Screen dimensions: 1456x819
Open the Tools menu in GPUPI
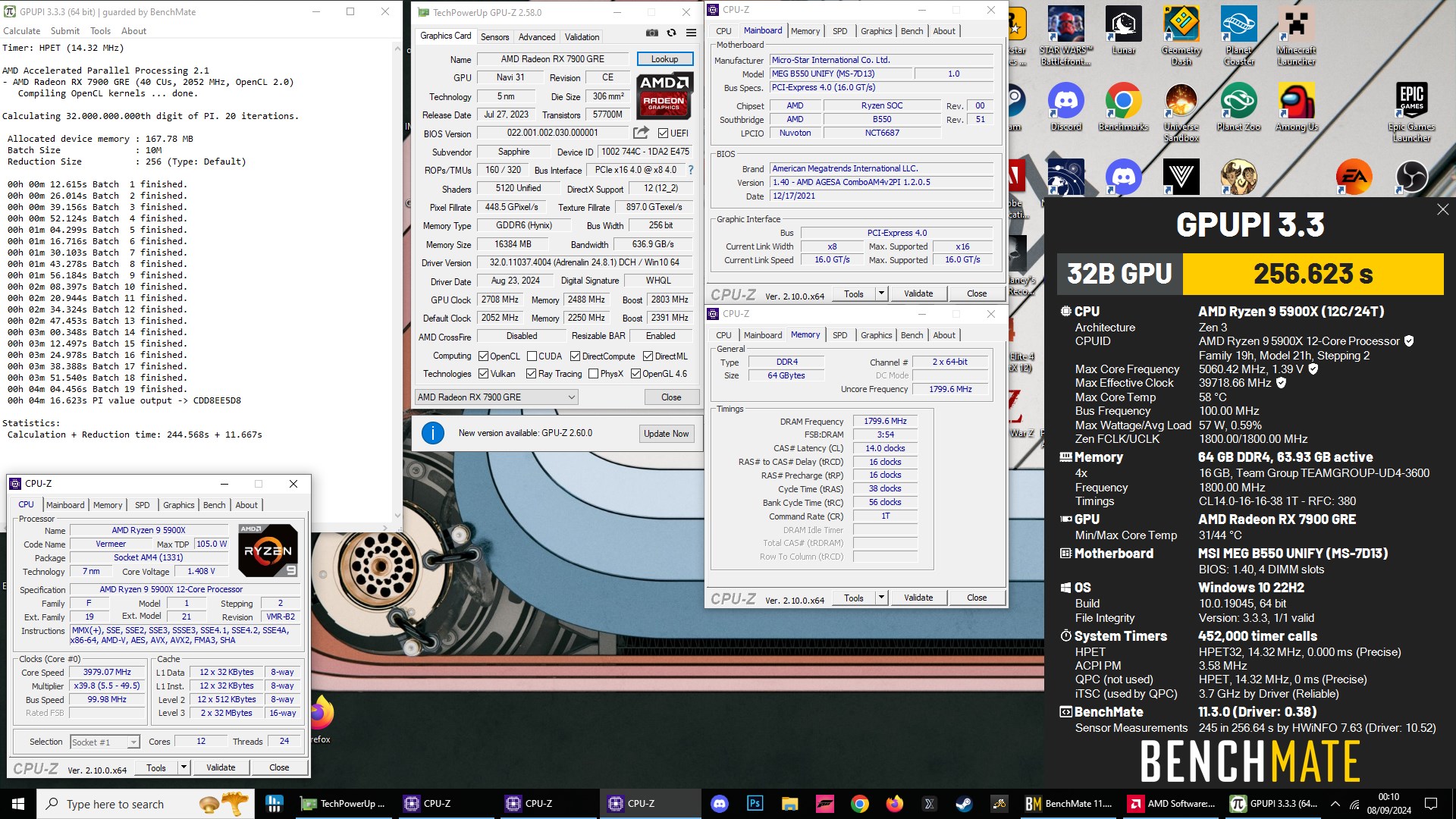[100, 31]
